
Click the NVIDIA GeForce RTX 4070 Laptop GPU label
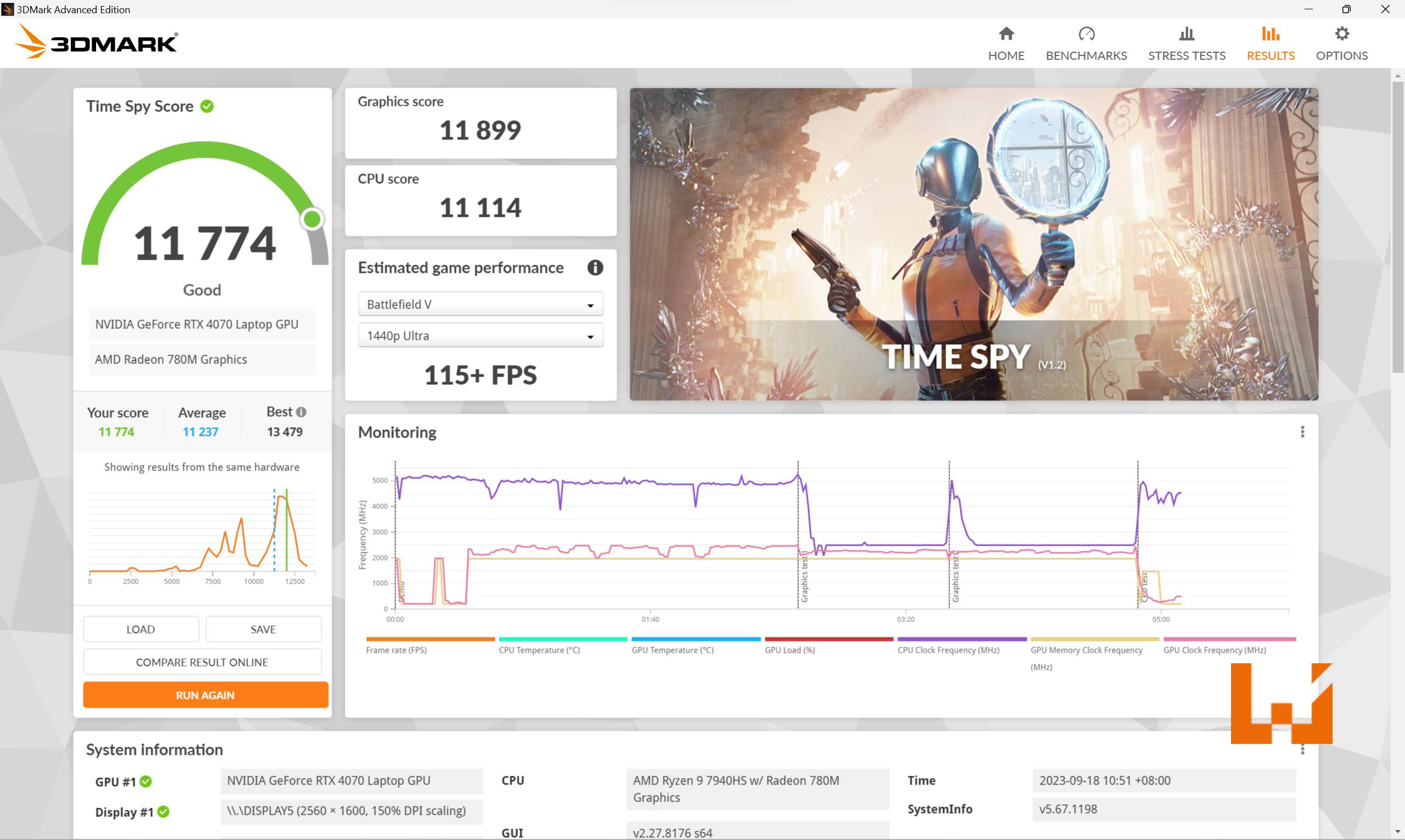(x=202, y=324)
